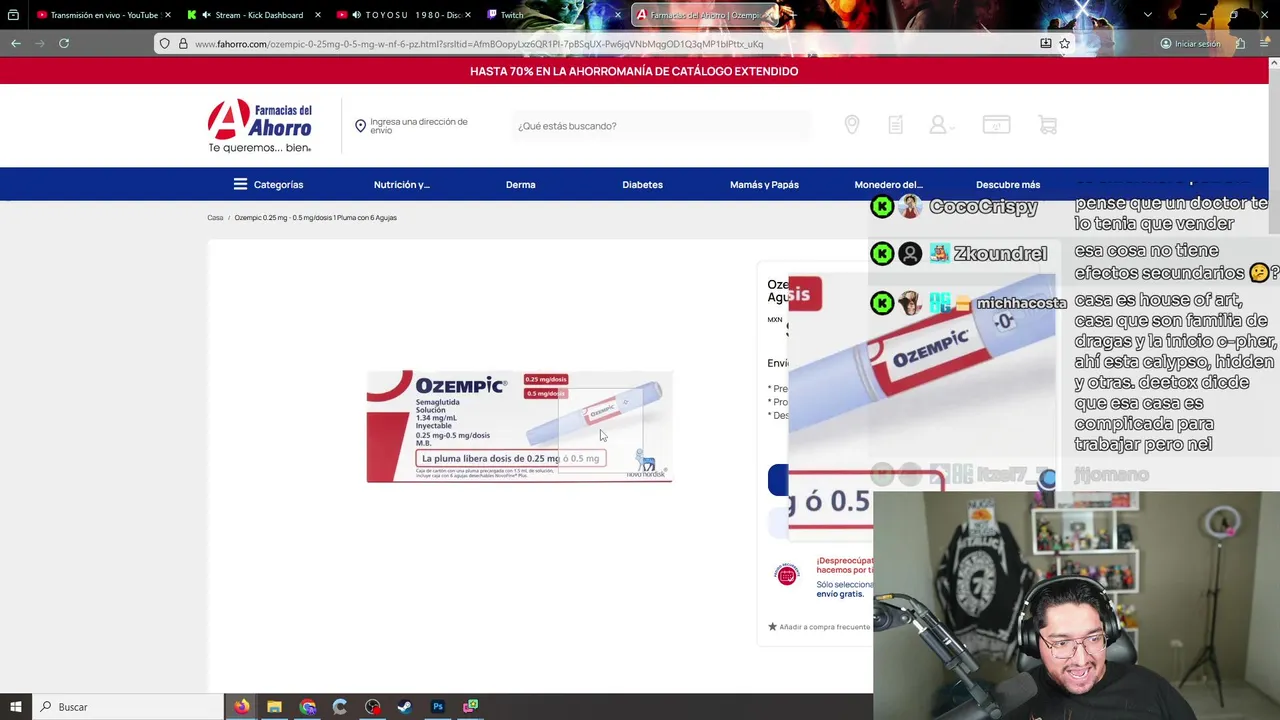Open the Monedero del... menu
Screen dimensions: 1280x720
coord(888,184)
